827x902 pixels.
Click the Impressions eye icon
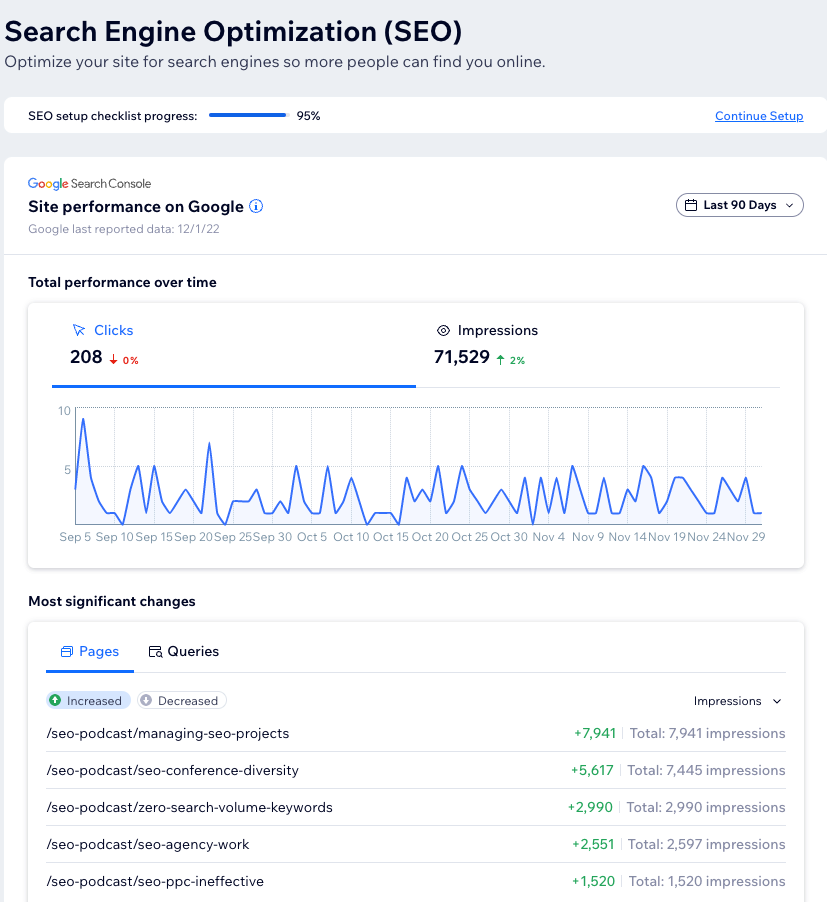tap(443, 330)
